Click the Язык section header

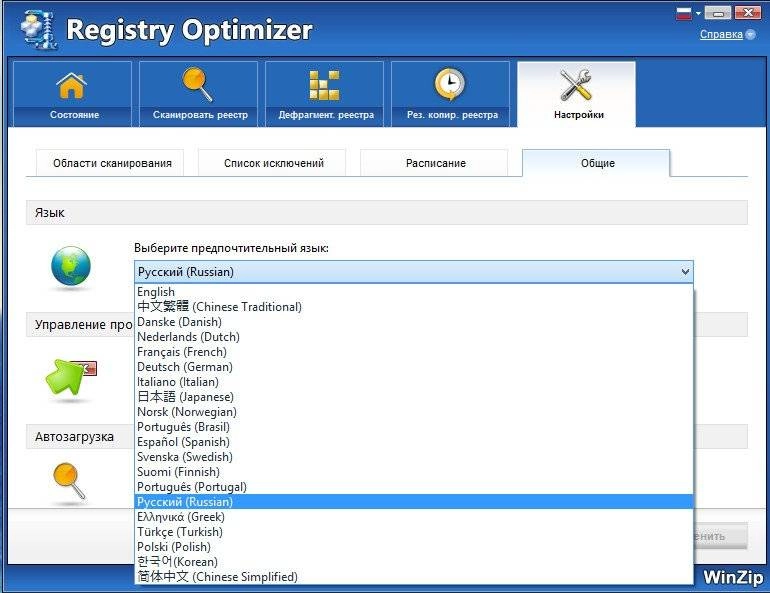386,213
